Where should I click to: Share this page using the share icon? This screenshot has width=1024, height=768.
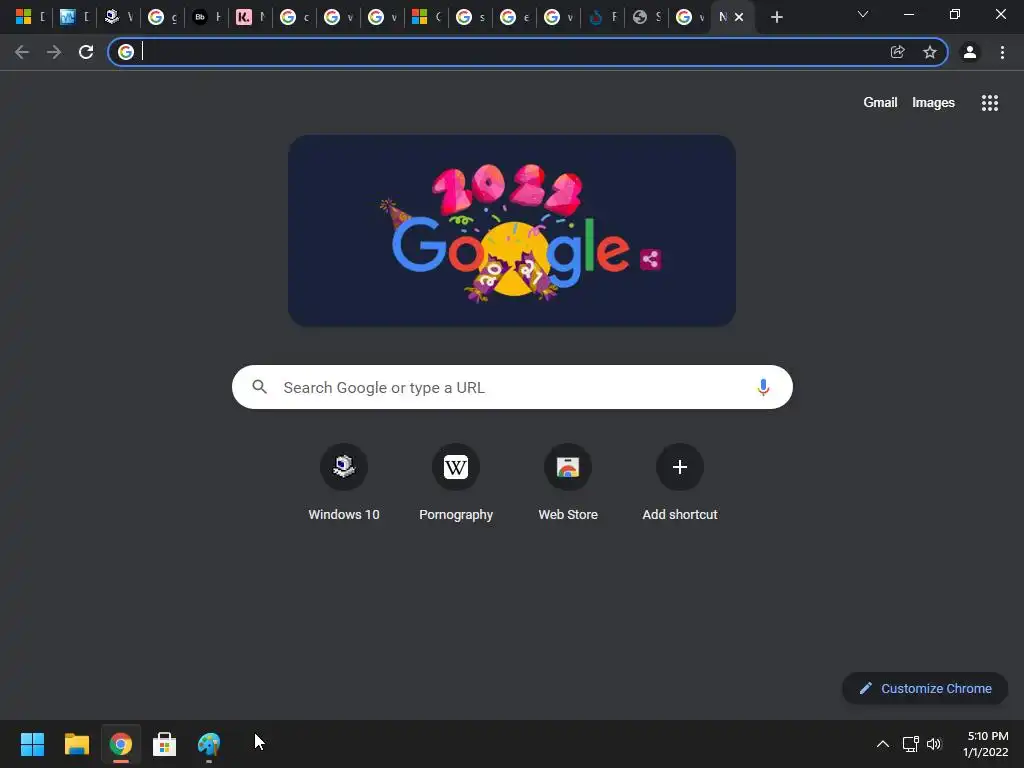click(897, 52)
